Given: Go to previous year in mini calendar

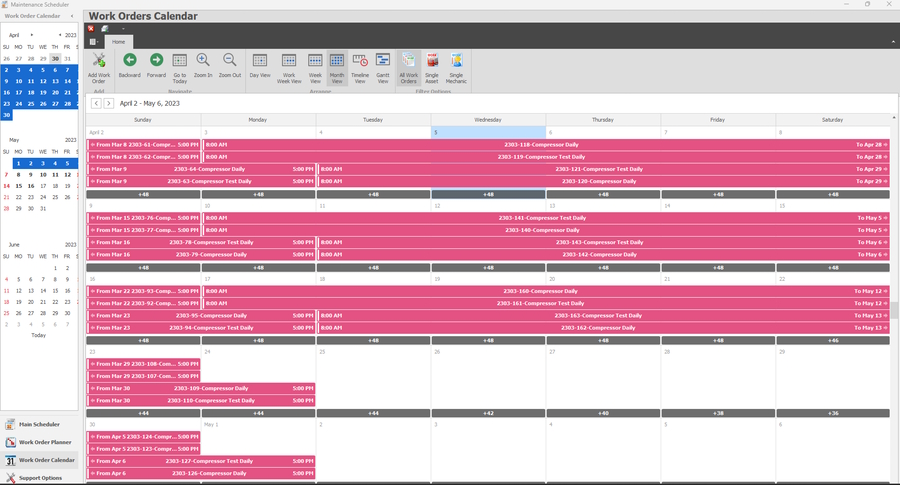Looking at the screenshot, I should (60, 35).
